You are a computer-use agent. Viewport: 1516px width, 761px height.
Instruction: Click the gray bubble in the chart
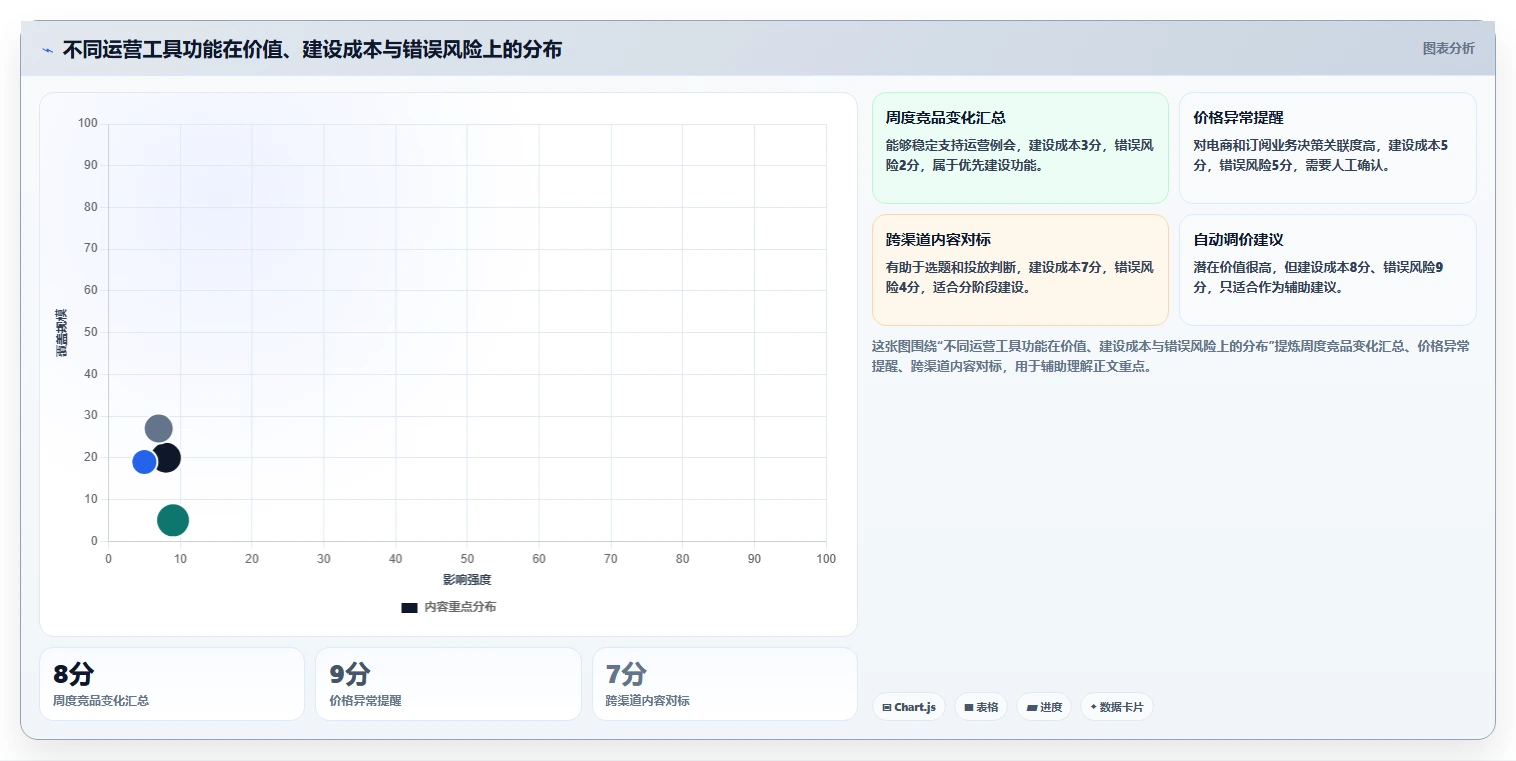[158, 429]
